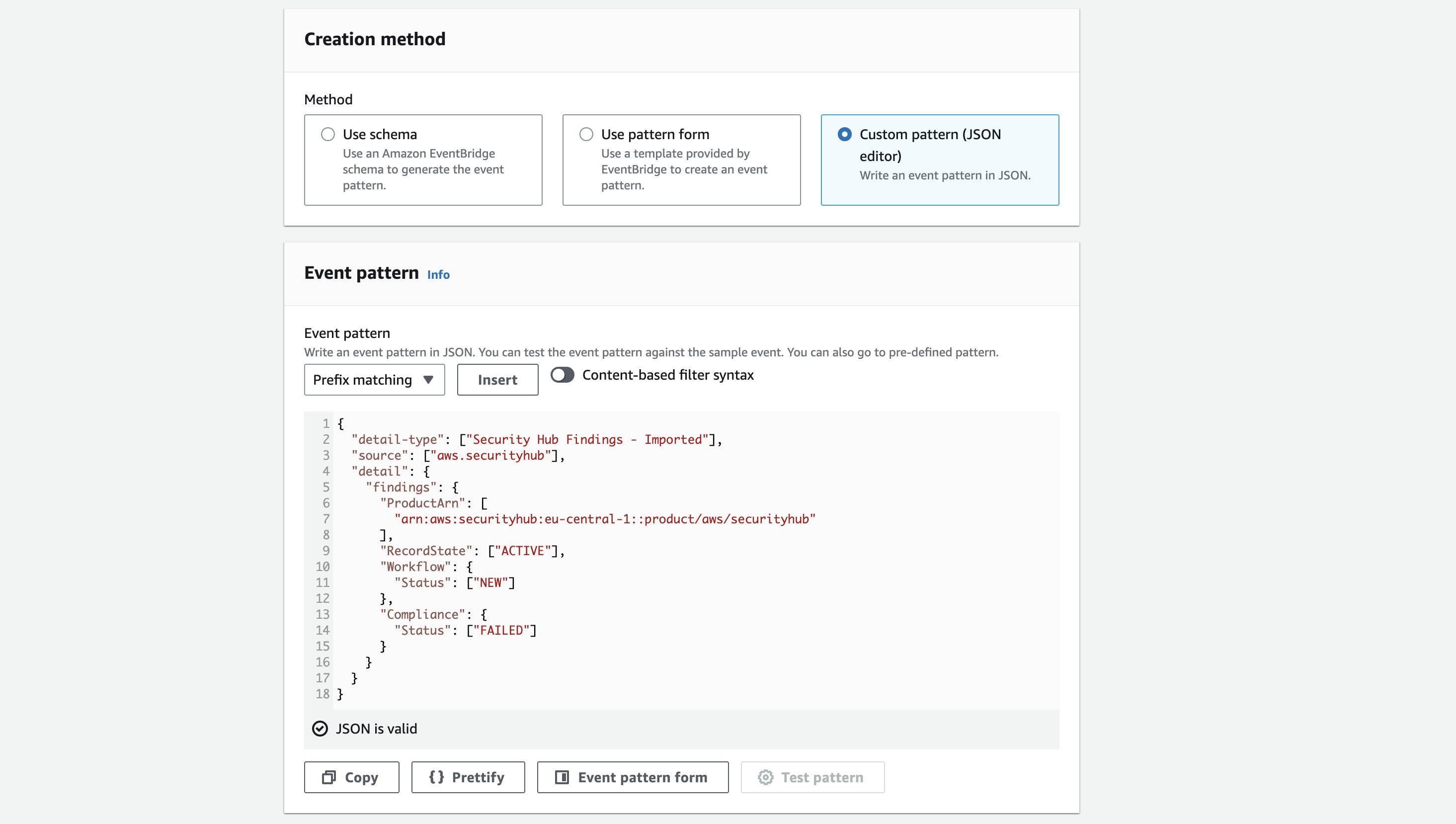Select the Use schema radio button

(327, 134)
